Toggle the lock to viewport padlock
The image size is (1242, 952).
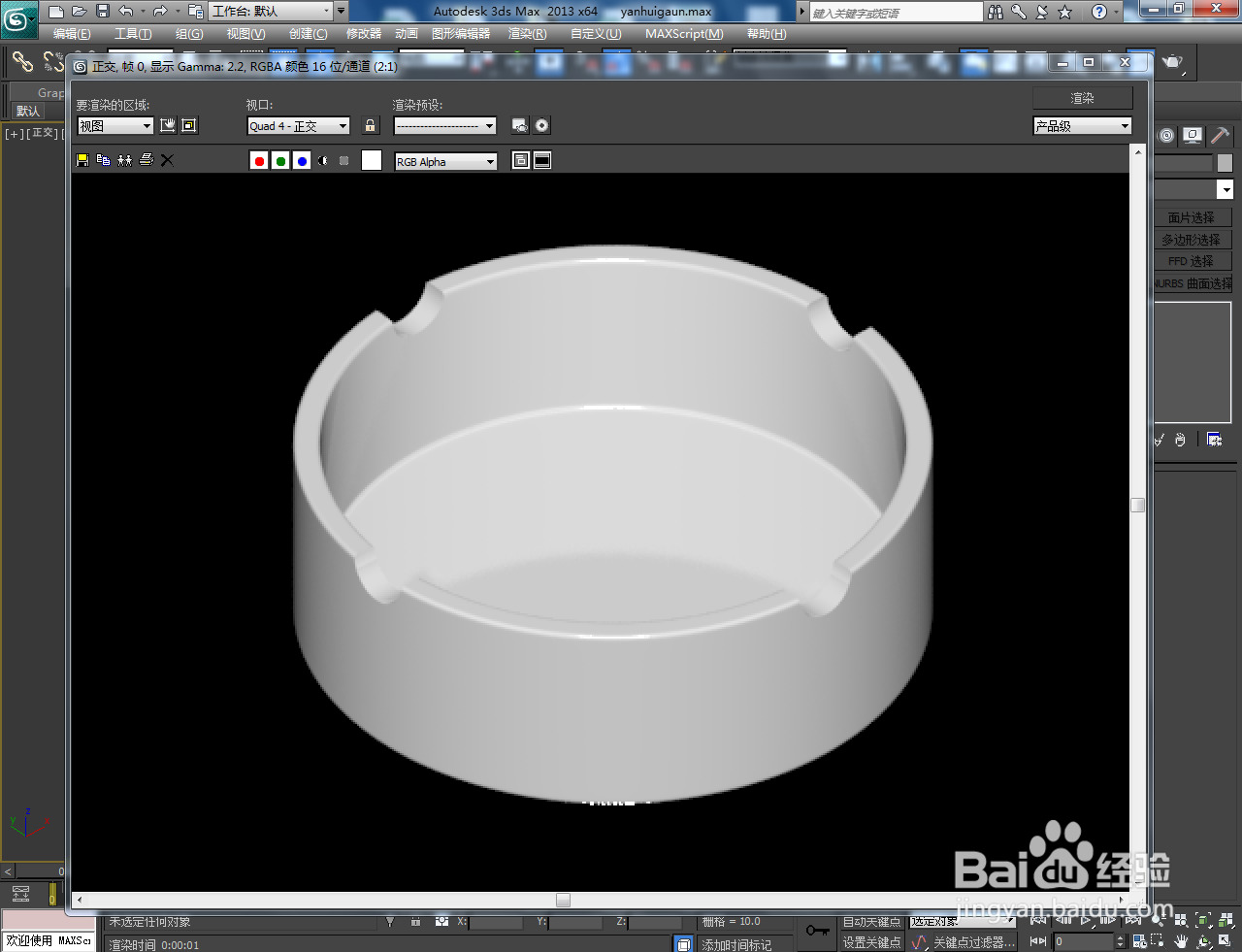point(370,125)
